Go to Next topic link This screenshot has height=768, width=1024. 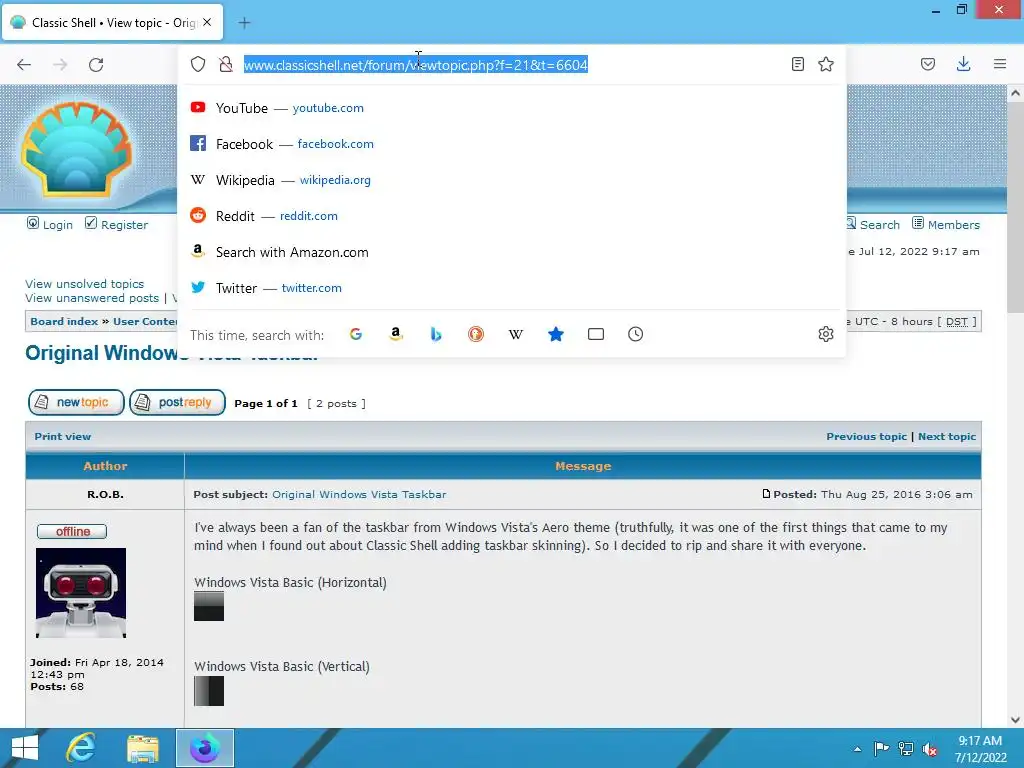pyautogui.click(x=947, y=436)
